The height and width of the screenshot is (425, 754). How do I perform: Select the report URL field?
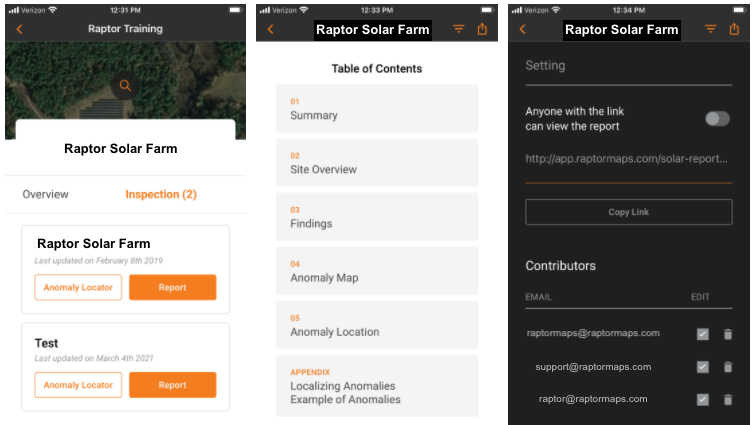627,159
